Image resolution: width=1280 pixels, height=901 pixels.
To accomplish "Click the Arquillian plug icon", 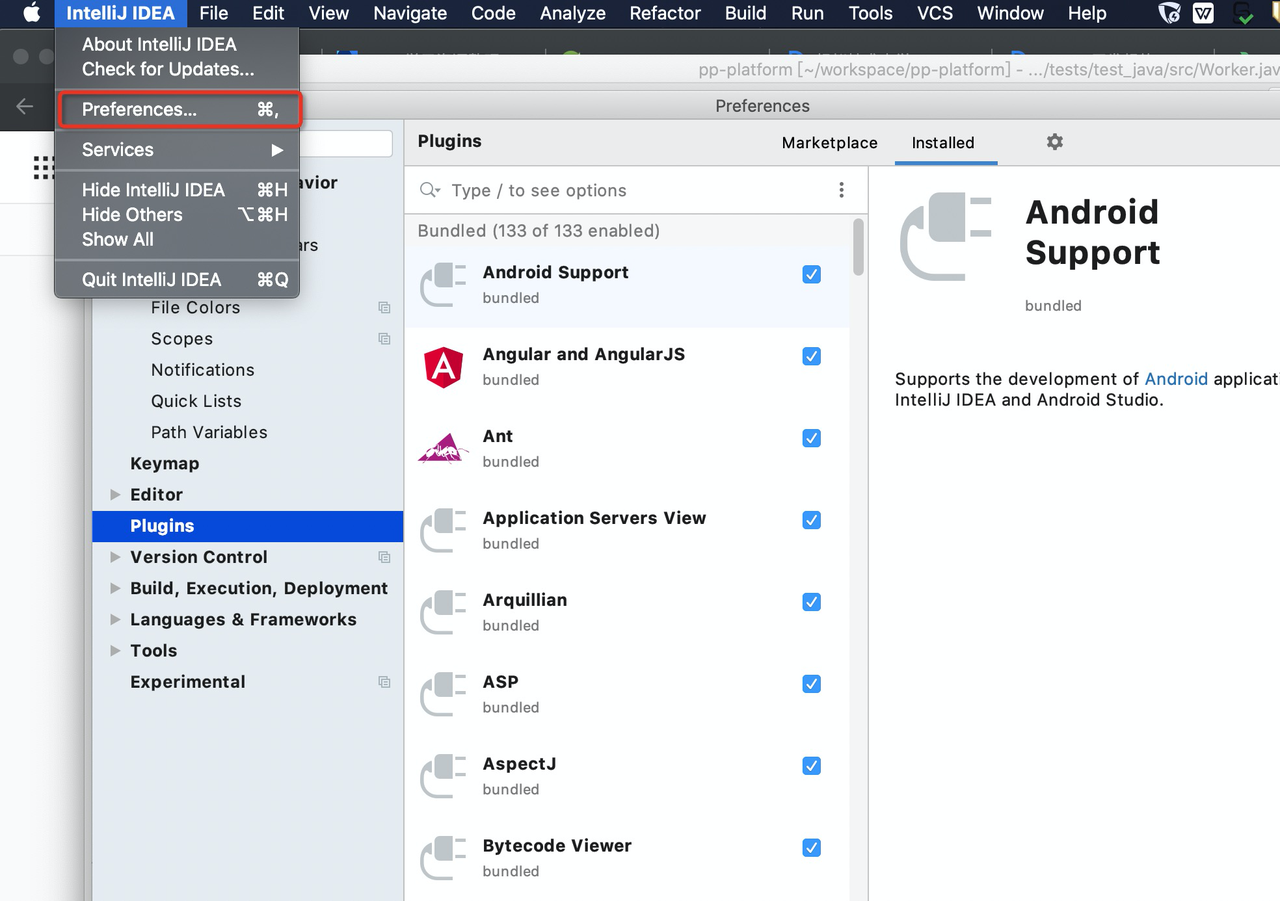I will [x=443, y=613].
